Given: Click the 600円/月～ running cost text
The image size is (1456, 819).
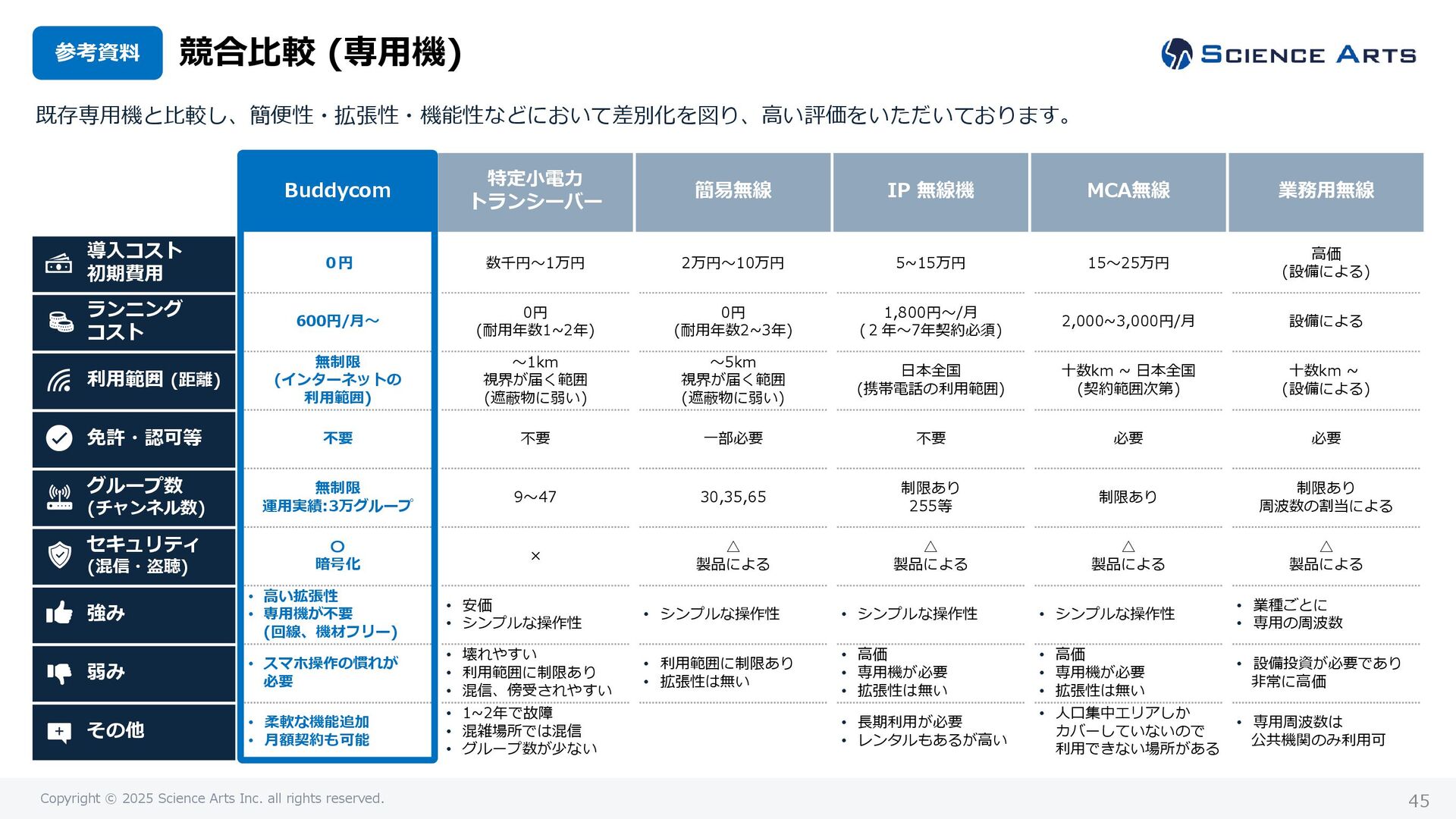Looking at the screenshot, I should (337, 322).
